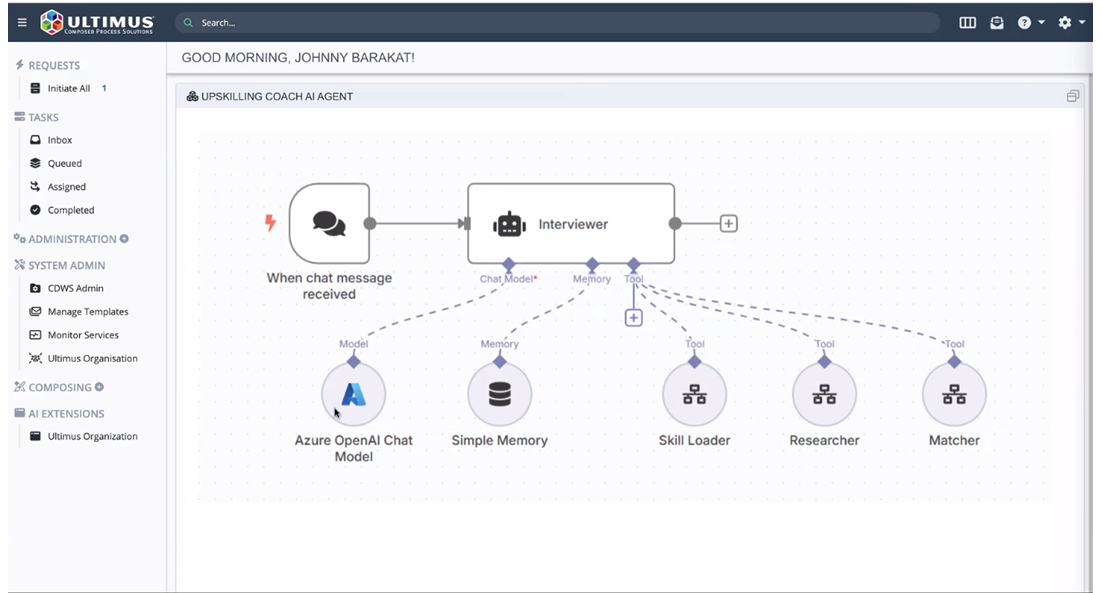Add a node after Interviewer output
The width and height of the screenshot is (1102, 593).
point(729,223)
